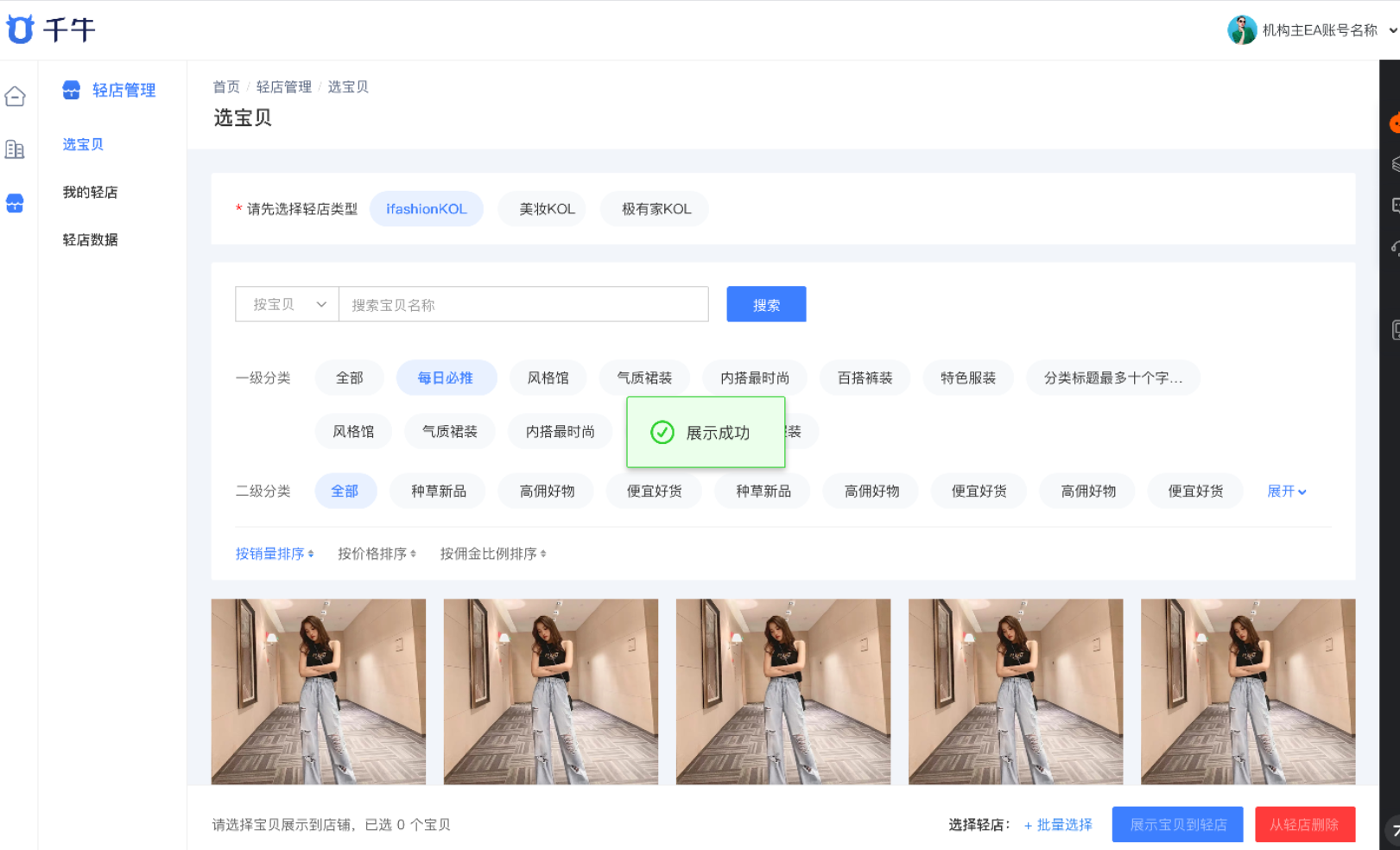The image size is (1400, 850).
Task: Select the first product thumbnail
Action: pyautogui.click(x=319, y=691)
